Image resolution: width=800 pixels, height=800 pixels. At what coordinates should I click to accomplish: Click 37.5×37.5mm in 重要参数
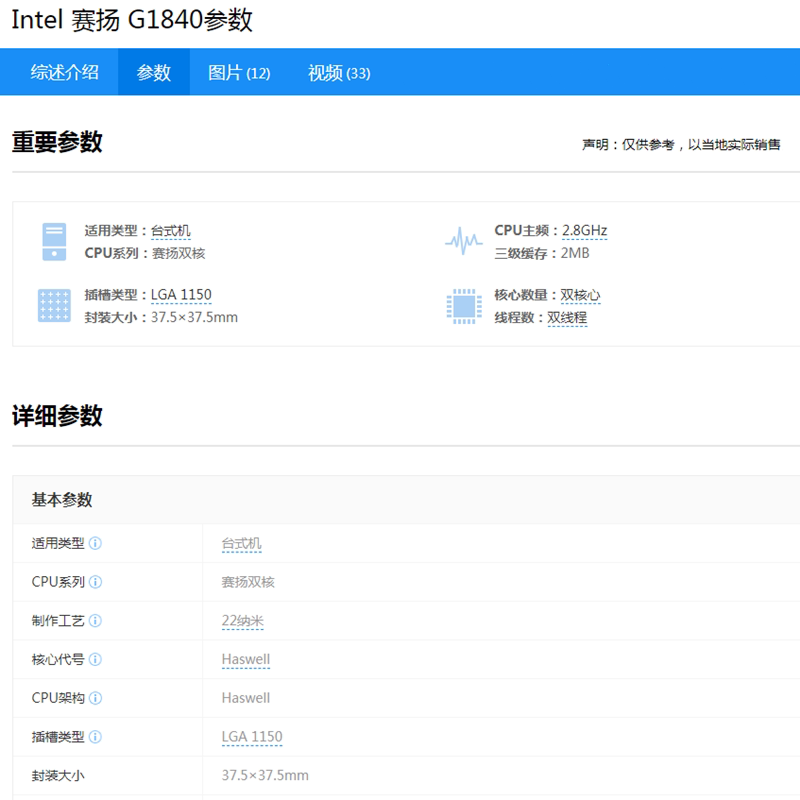[x=194, y=317]
